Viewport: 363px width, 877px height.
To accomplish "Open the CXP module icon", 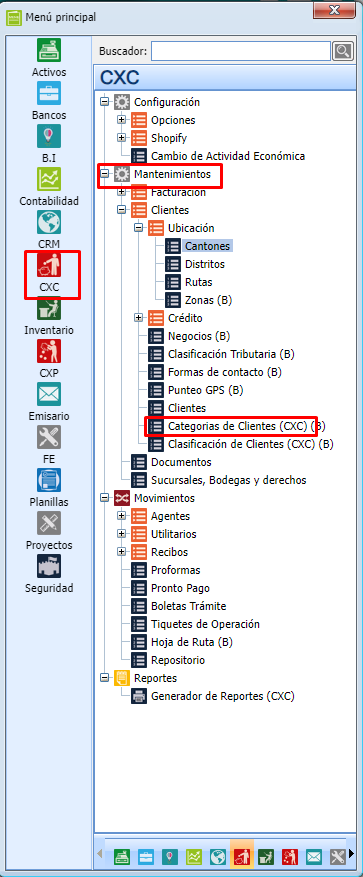I will tap(49, 352).
